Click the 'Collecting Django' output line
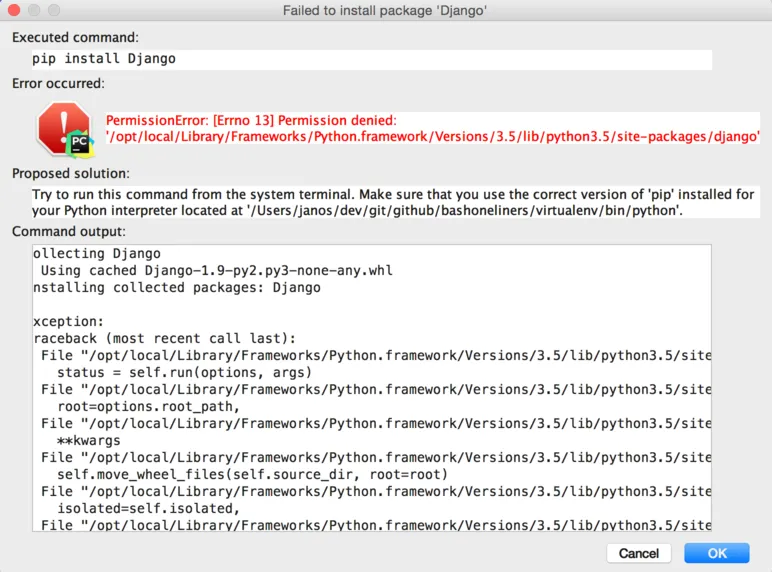 tap(97, 254)
